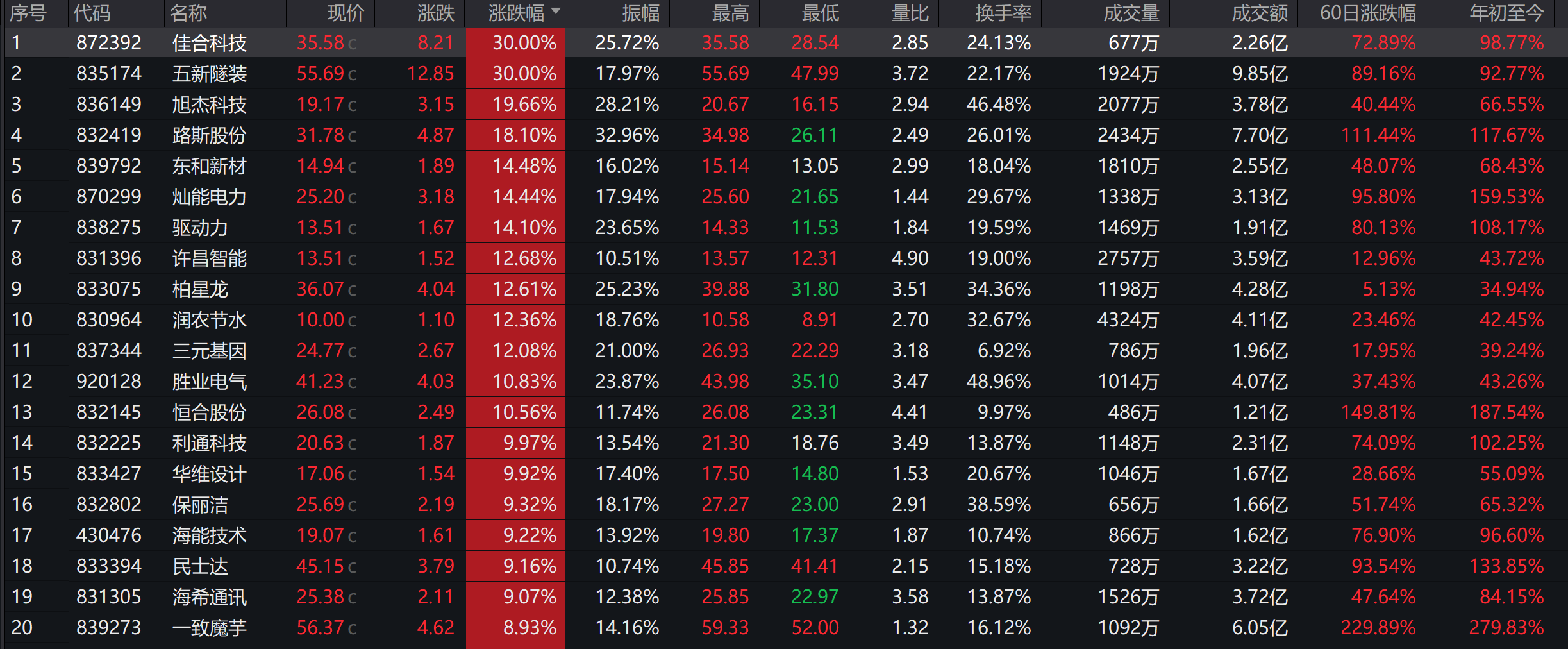Sort by 振幅 column header
The image size is (1568, 649).
pos(641,13)
